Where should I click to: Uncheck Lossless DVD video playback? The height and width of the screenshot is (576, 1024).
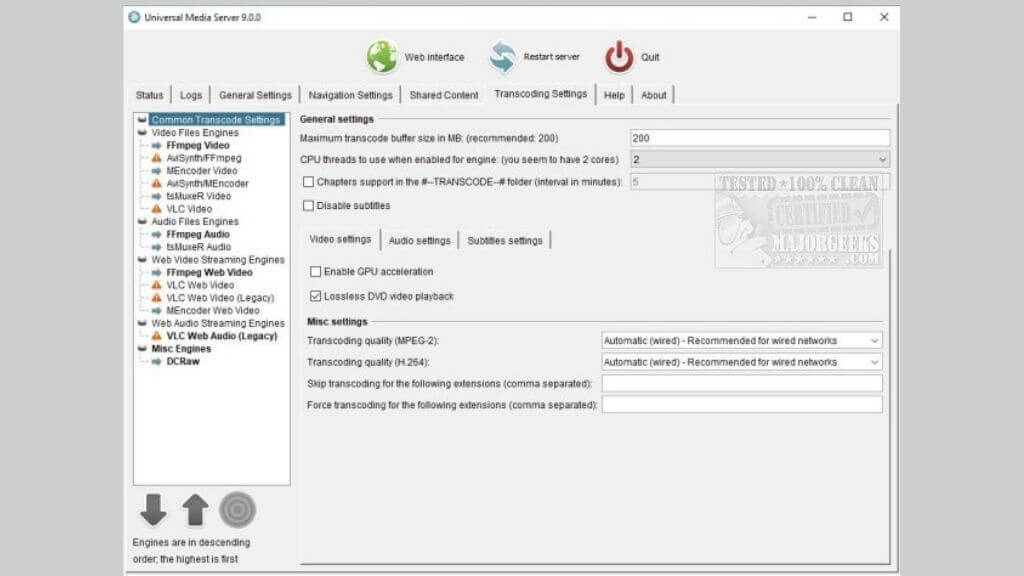tap(315, 296)
